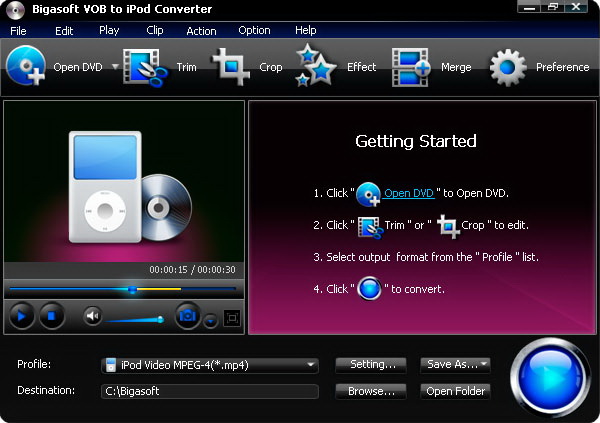Viewport: 600px width, 423px height.
Task: Expand the snapshot options arrow
Action: pyautogui.click(x=210, y=321)
